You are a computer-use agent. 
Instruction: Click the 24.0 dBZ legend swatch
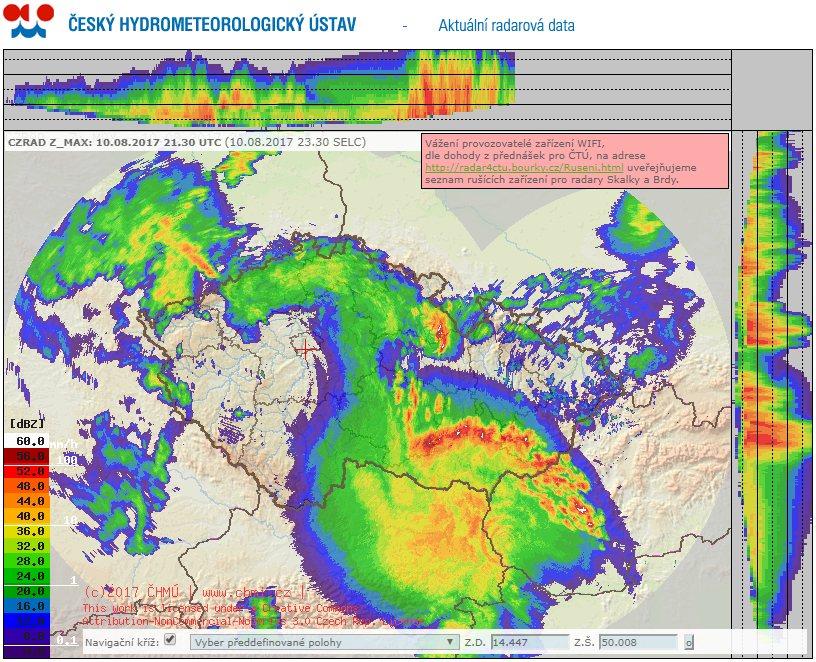(27, 577)
